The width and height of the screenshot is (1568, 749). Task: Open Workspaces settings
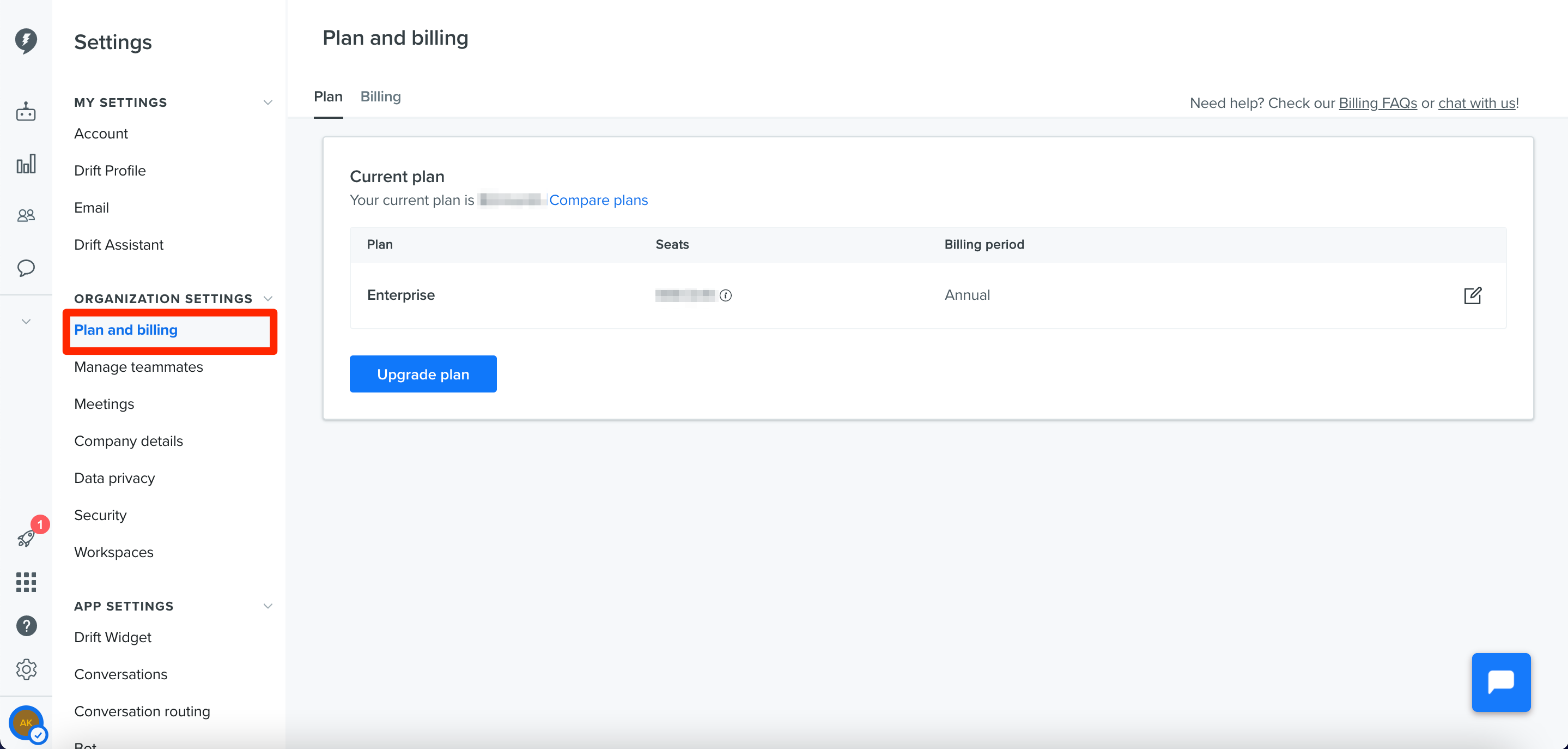(x=114, y=552)
